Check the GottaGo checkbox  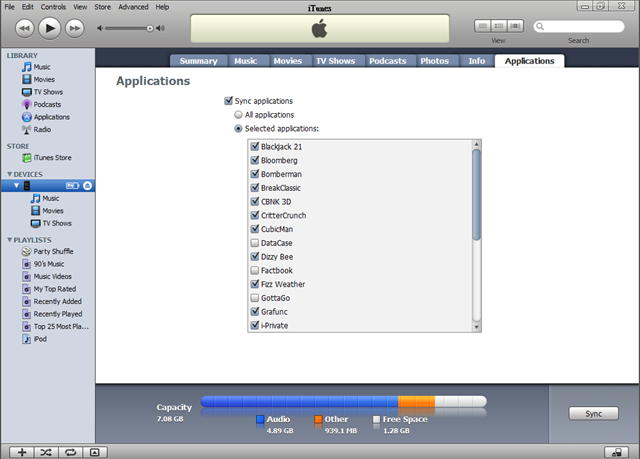point(255,298)
